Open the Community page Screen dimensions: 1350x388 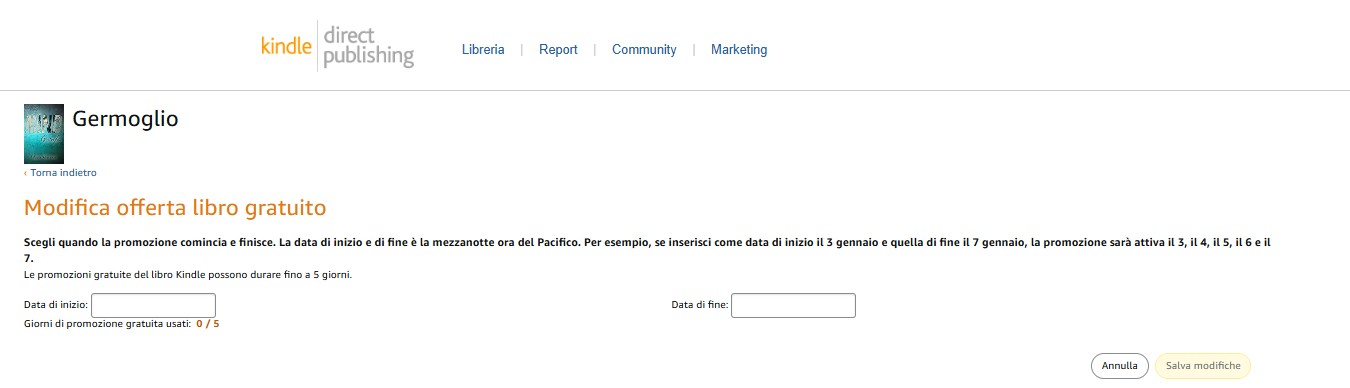click(x=644, y=49)
